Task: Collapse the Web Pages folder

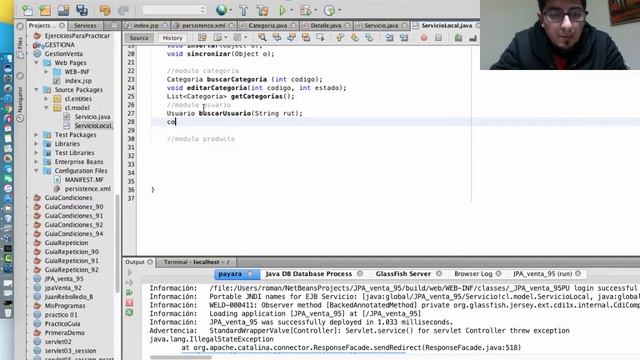Action: [36, 63]
